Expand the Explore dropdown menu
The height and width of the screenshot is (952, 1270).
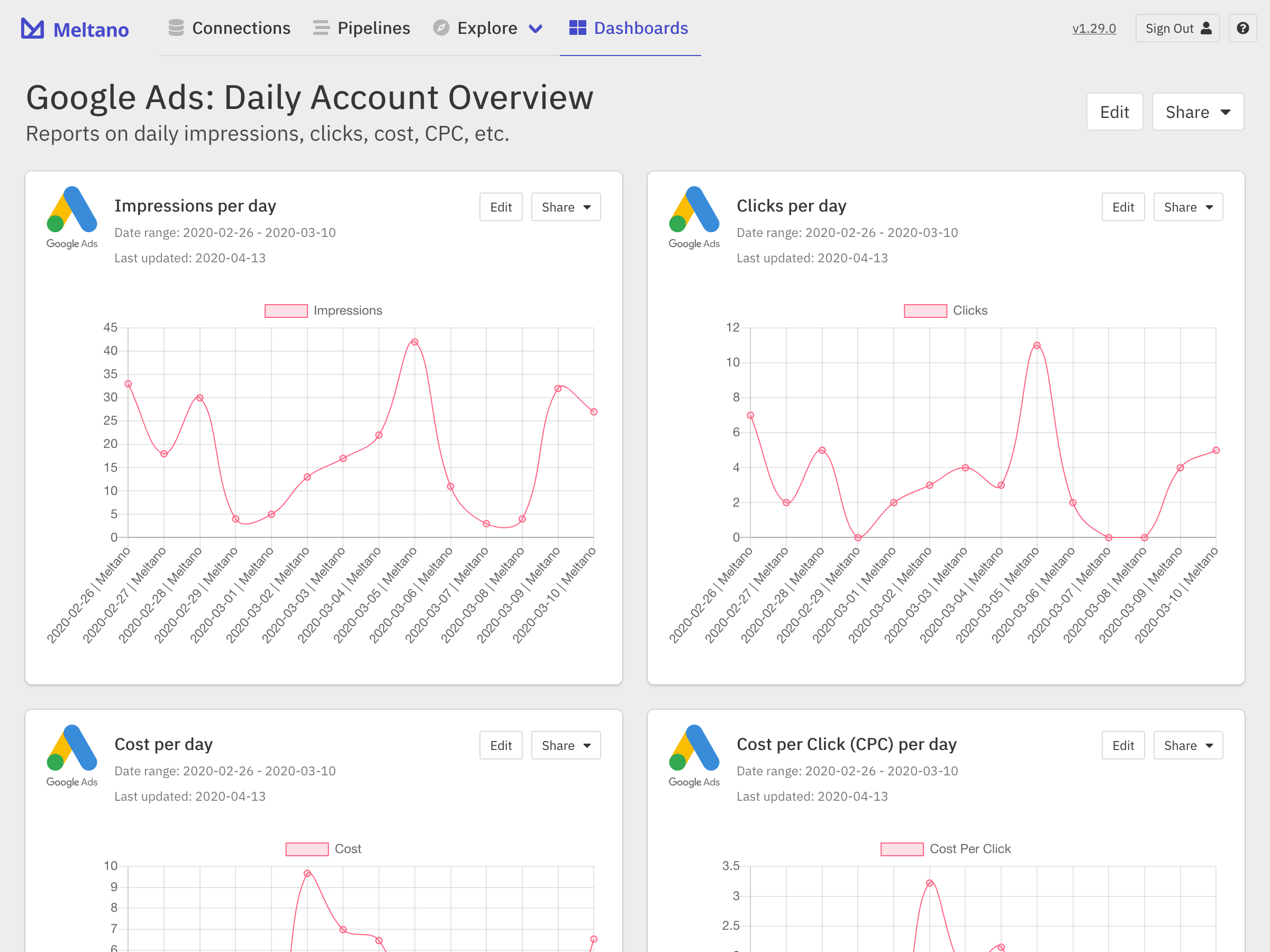coord(488,28)
